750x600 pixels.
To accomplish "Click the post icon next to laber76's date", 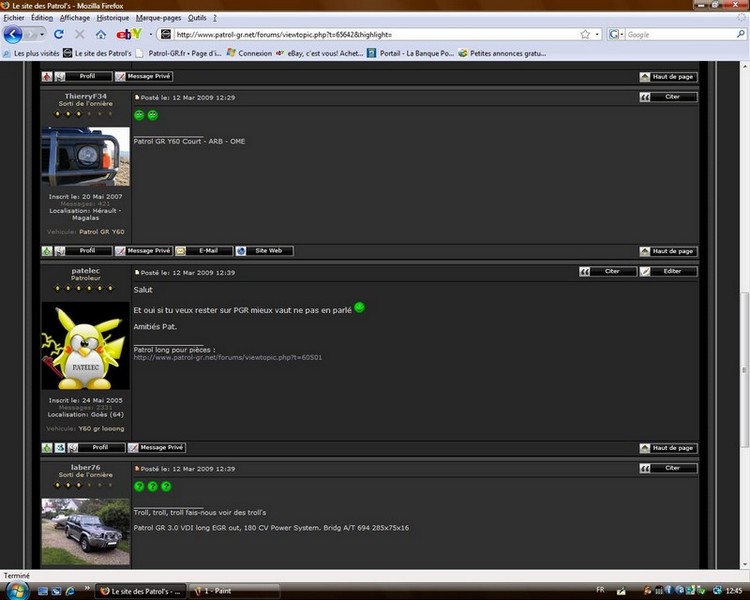I will pyautogui.click(x=137, y=468).
